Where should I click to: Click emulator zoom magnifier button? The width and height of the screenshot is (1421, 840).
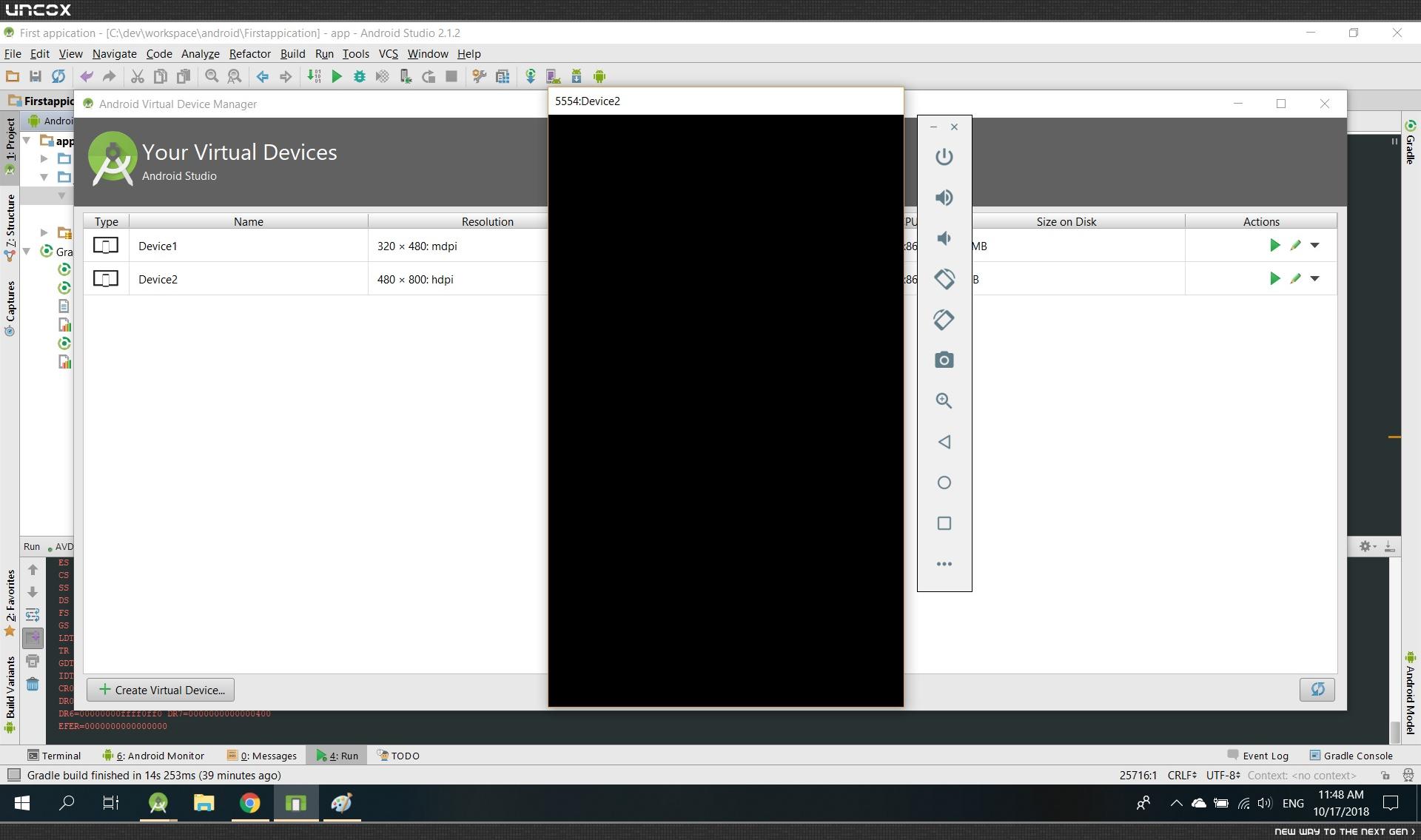[x=944, y=401]
